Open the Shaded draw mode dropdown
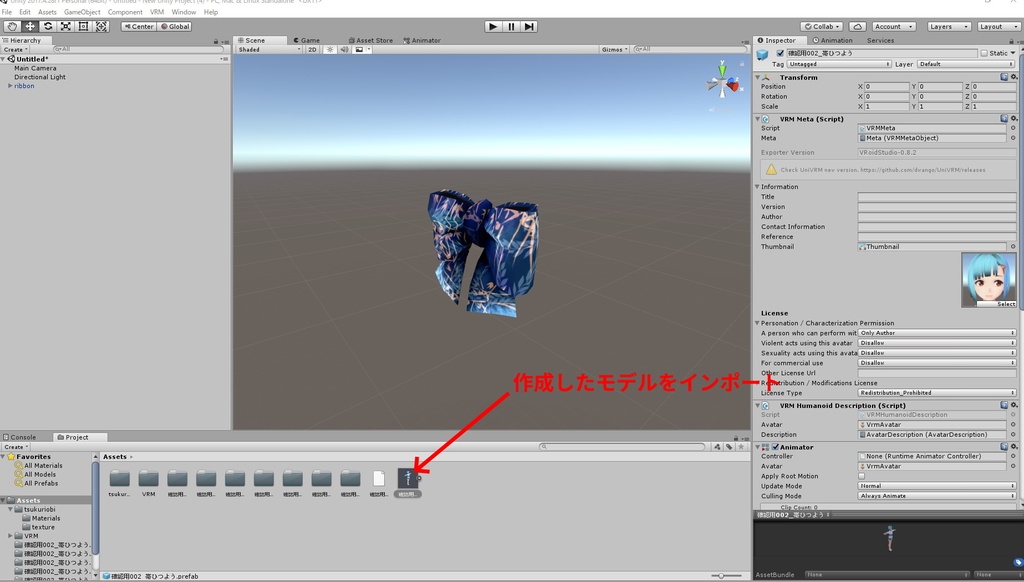The height and width of the screenshot is (582, 1024). click(269, 50)
